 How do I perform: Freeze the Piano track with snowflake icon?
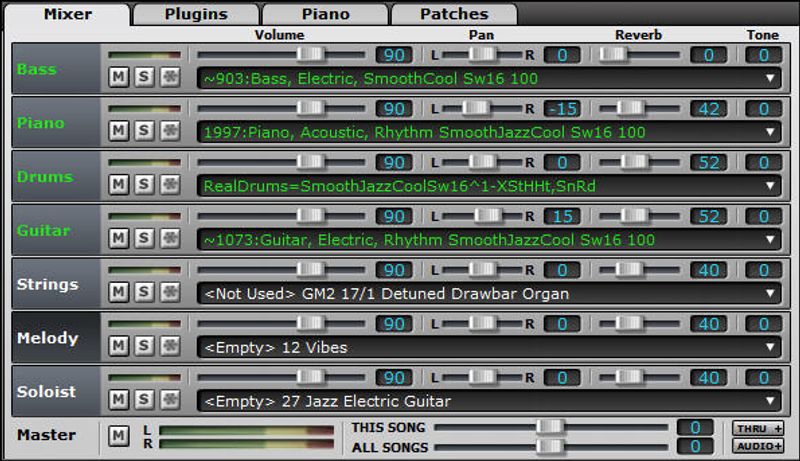(x=170, y=131)
